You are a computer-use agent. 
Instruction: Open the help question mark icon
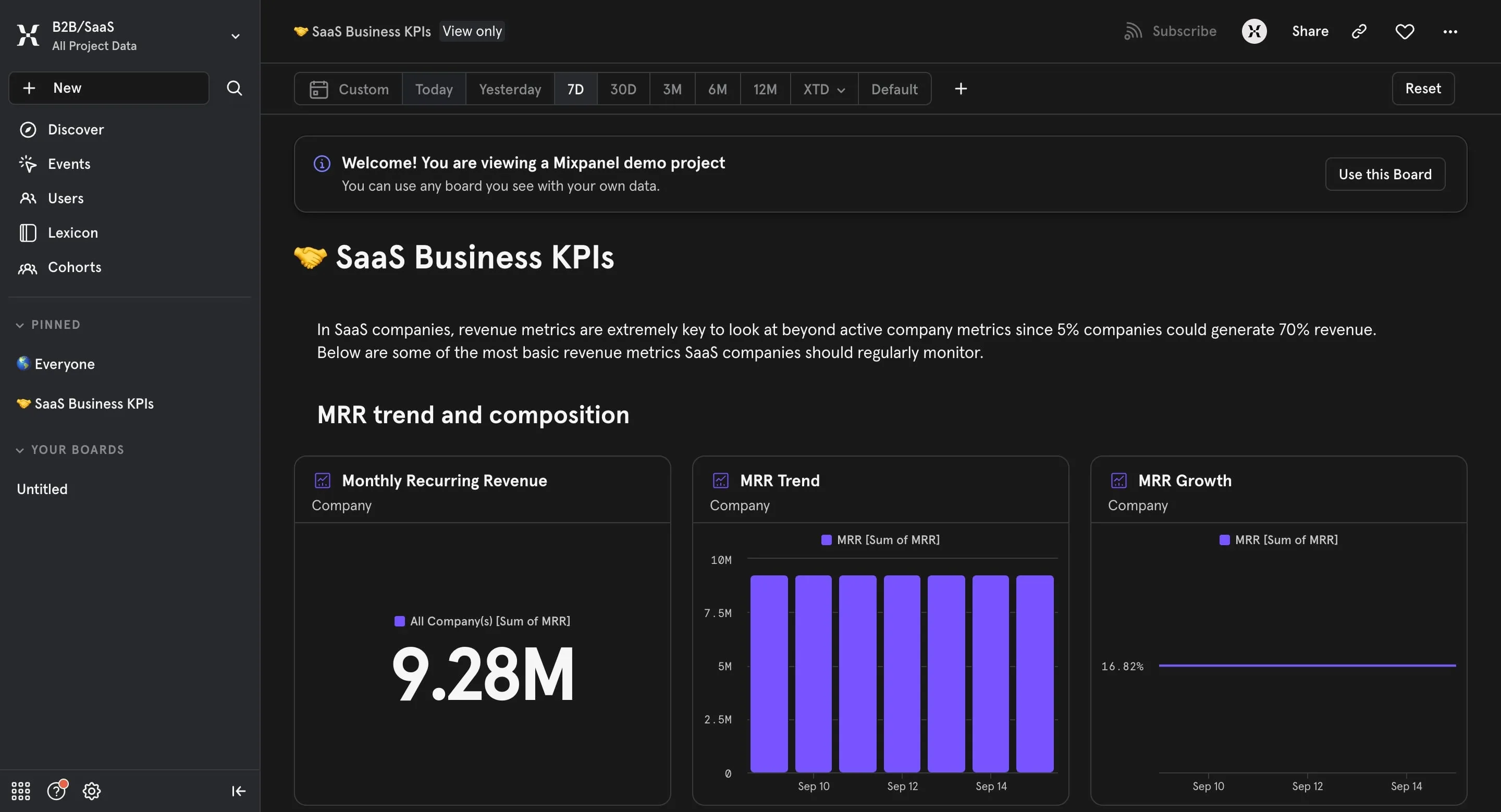pos(56,791)
